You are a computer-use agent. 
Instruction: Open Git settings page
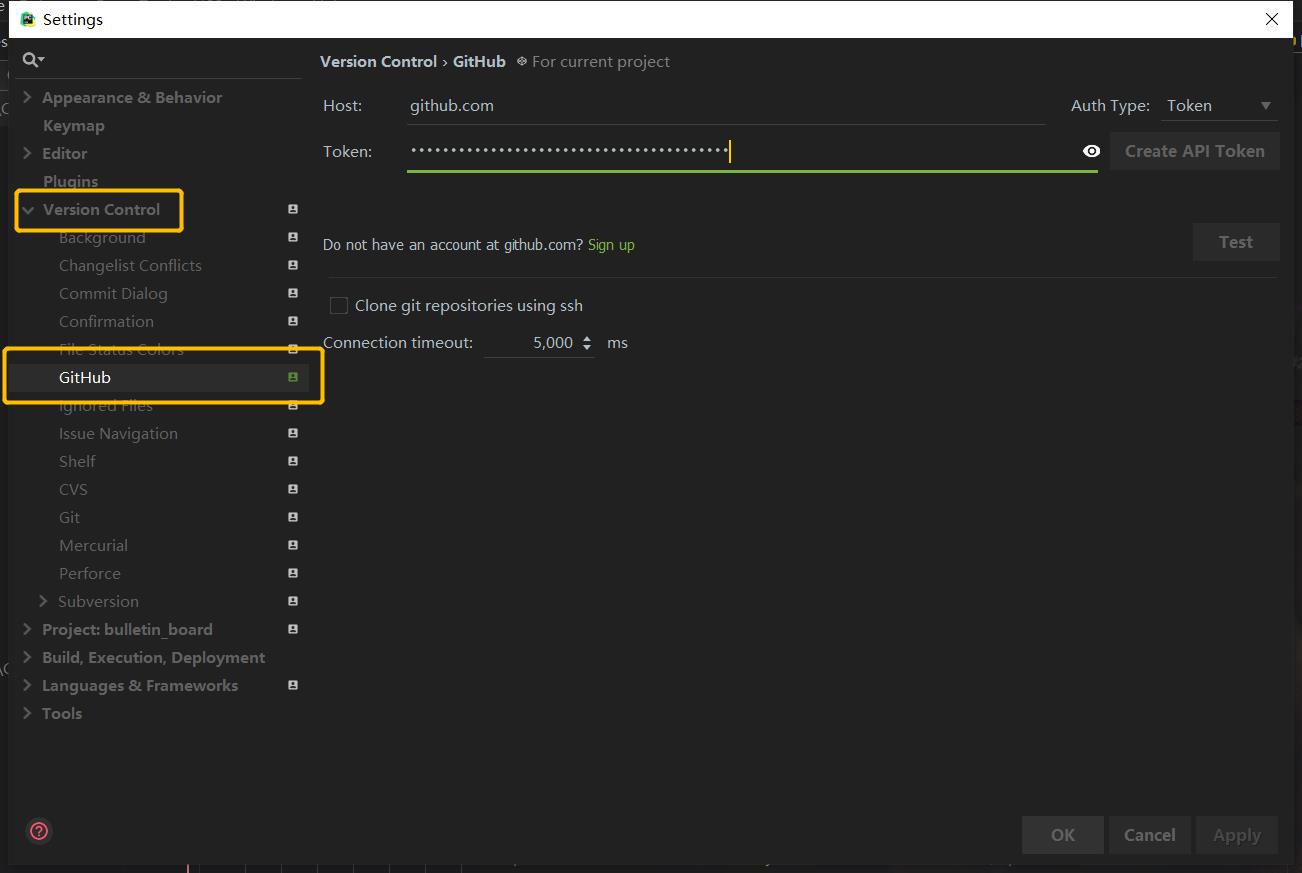coord(69,517)
